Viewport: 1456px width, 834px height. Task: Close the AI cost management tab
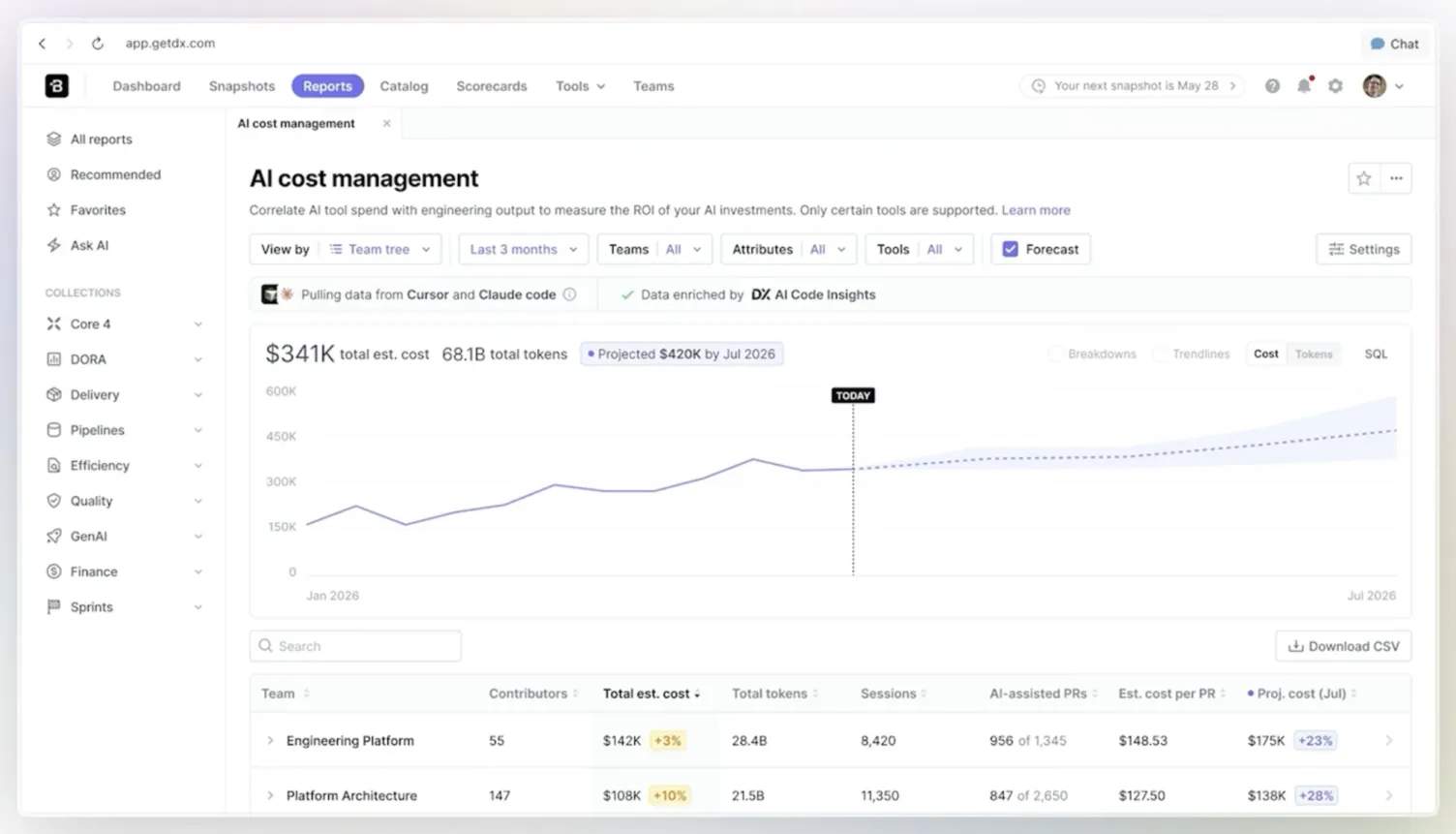(x=386, y=123)
